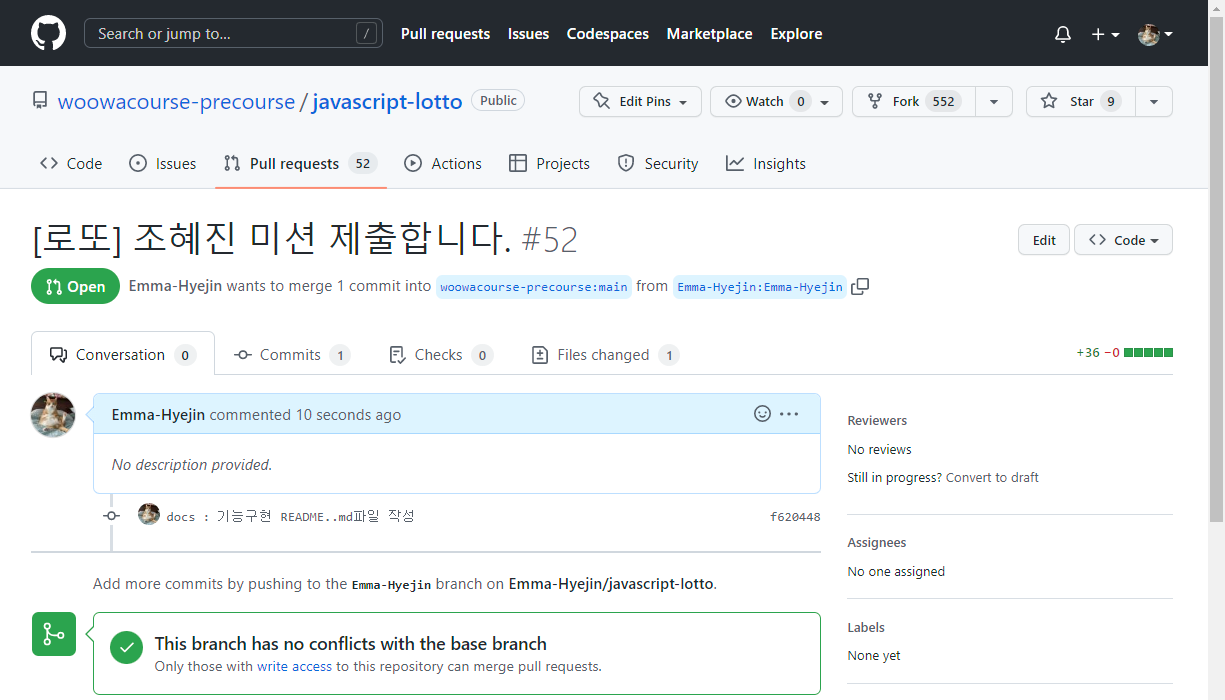Open commenter avatar beside the comment
The height and width of the screenshot is (700, 1225).
[53, 414]
